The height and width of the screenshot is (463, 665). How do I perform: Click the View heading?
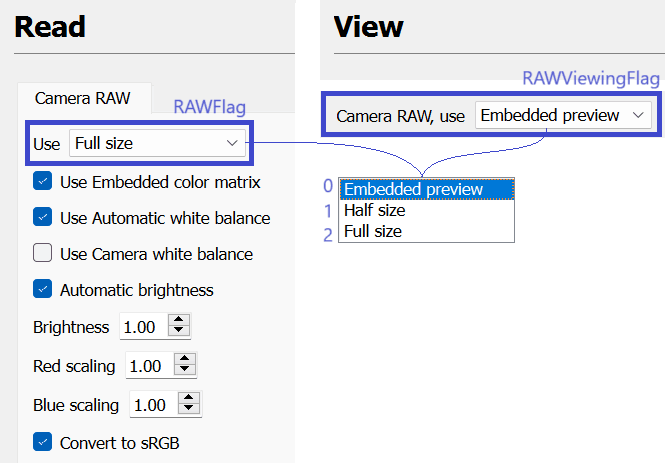369,27
